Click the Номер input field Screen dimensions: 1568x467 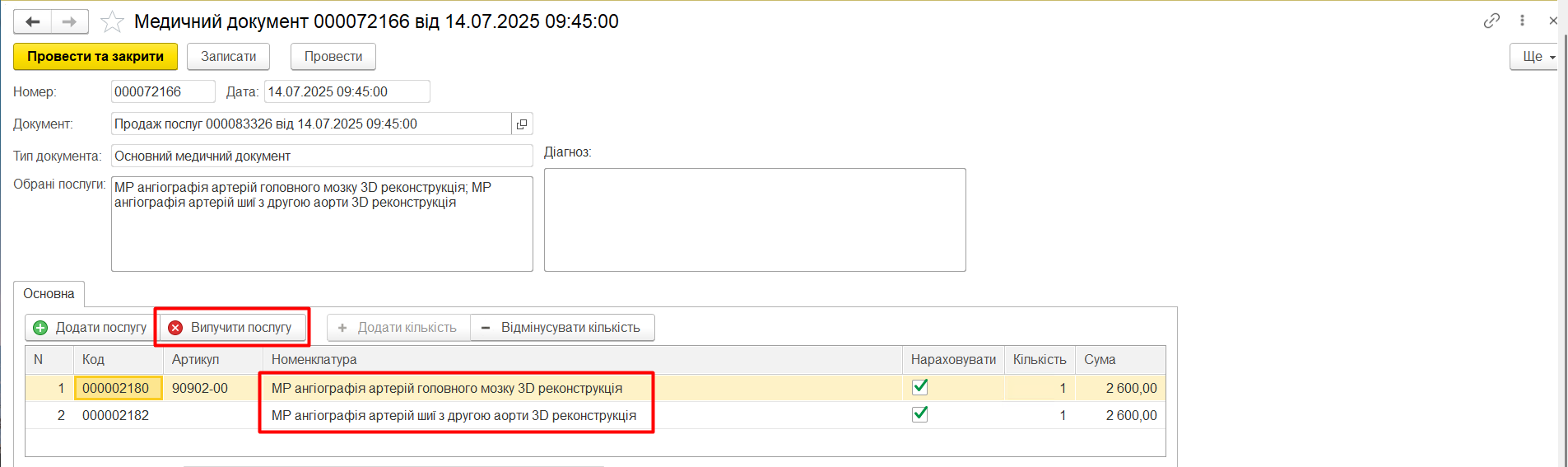point(163,92)
